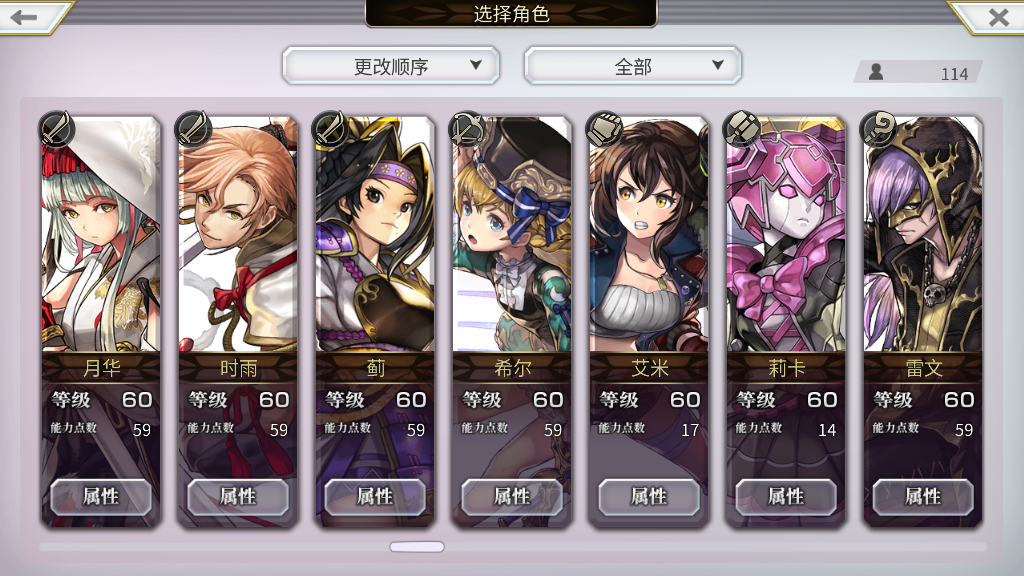
Task: Select the 时雨 character portrait
Action: [x=238, y=234]
